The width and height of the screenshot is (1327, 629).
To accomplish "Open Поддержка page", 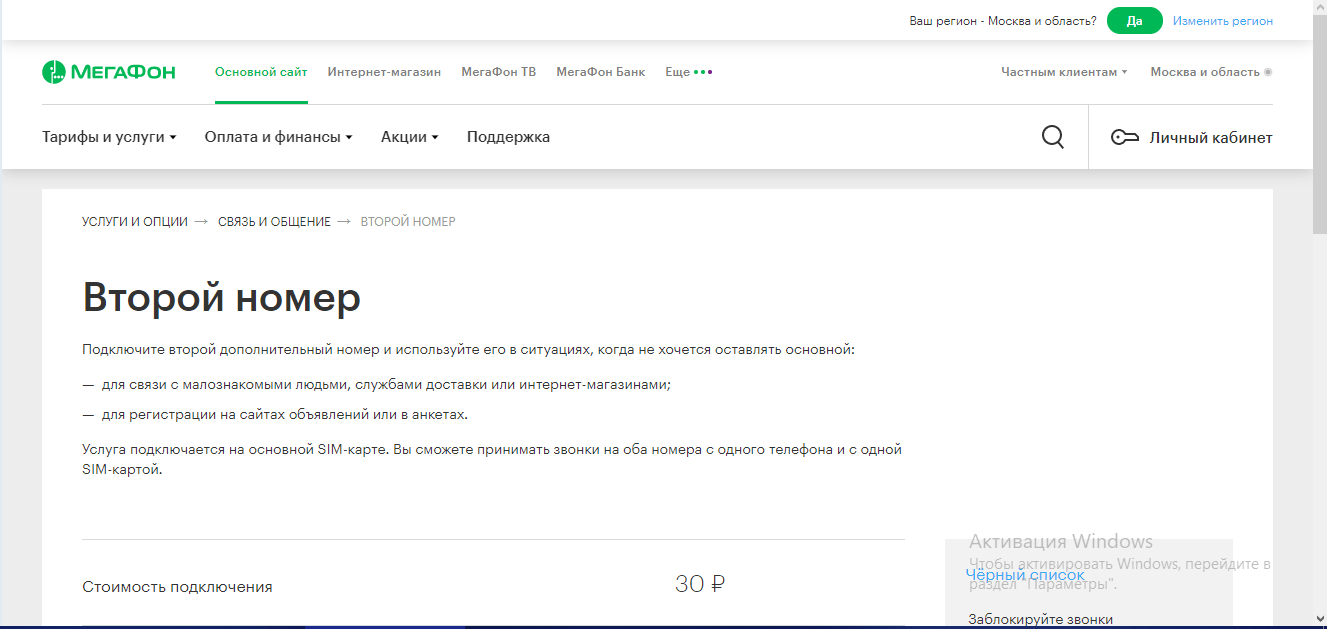I will (508, 137).
